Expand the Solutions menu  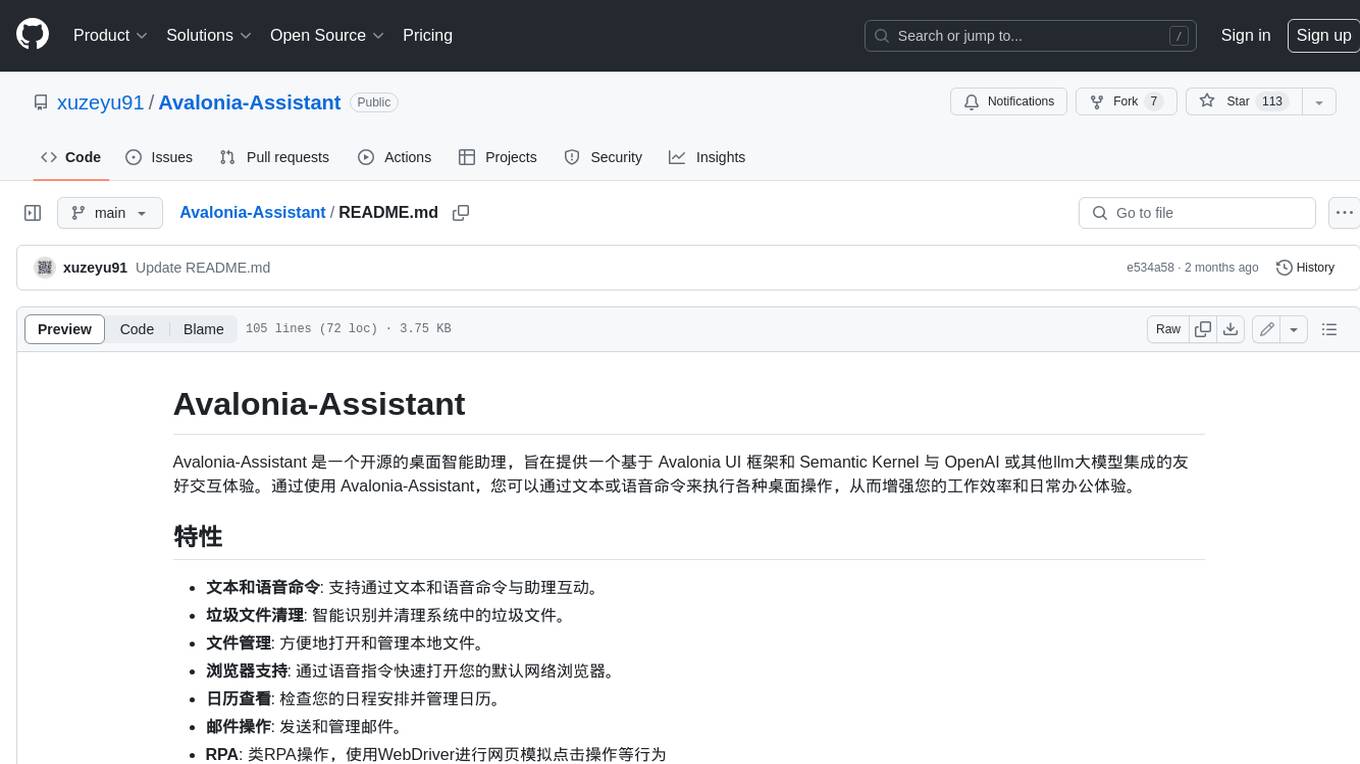208,35
